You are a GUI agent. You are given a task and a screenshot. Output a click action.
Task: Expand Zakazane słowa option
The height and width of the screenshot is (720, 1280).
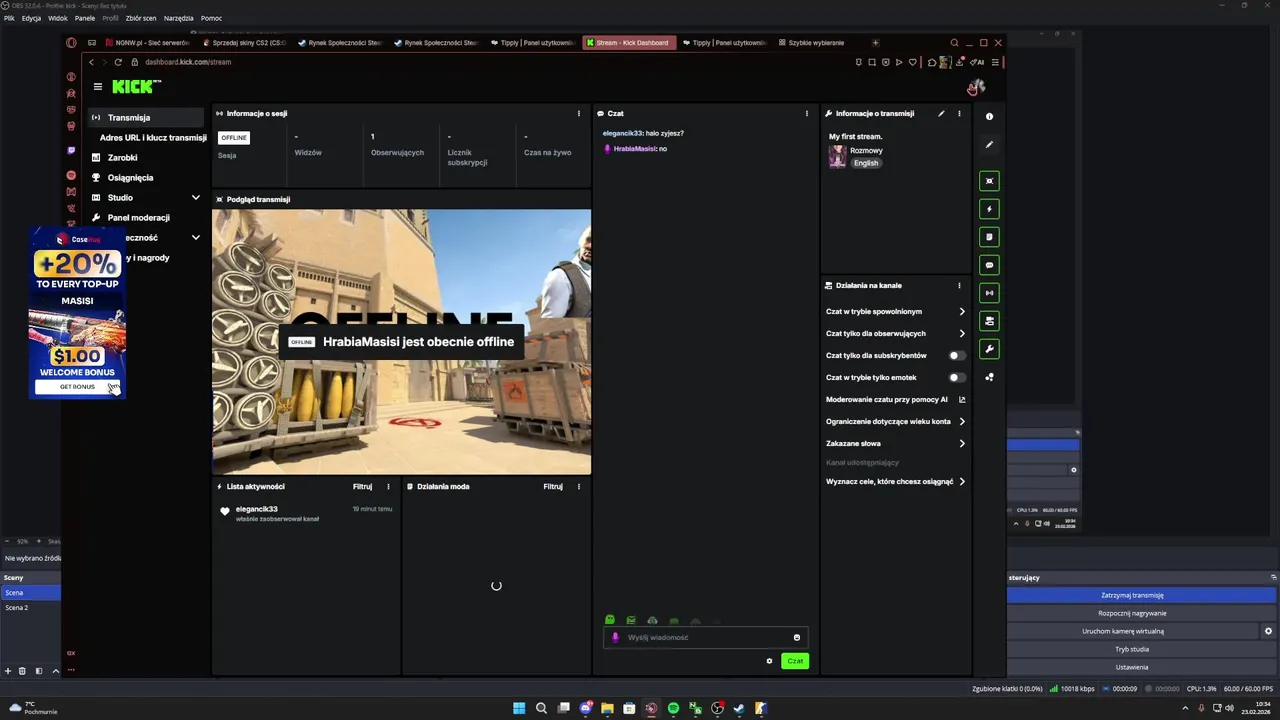click(x=895, y=444)
